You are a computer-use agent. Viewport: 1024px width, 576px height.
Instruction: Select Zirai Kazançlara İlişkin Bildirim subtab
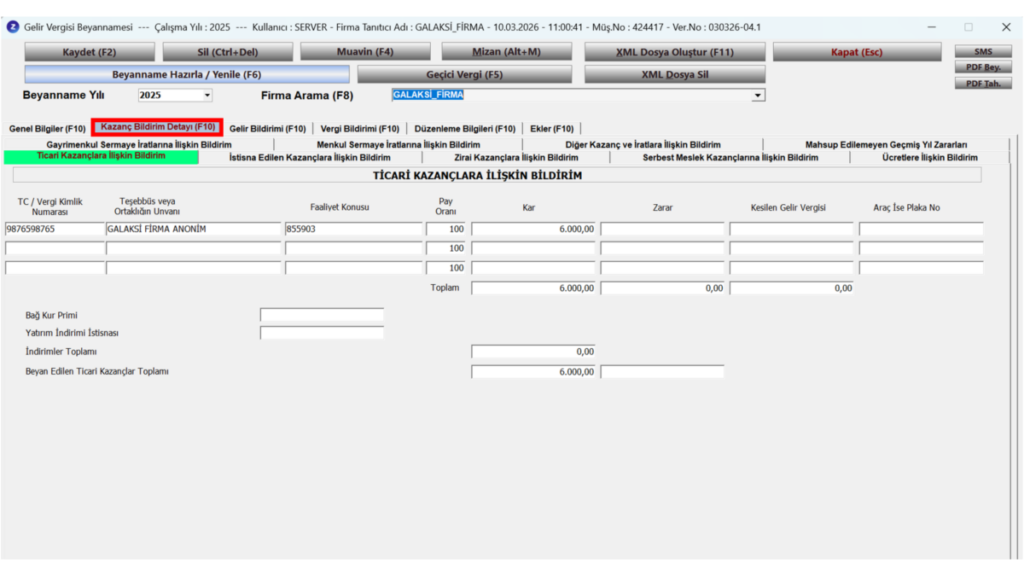(516, 157)
